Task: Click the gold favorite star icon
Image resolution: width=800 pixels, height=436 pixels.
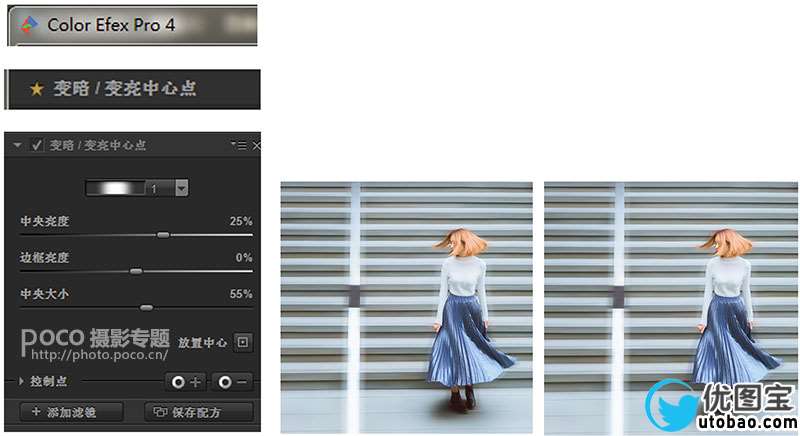Action: 36,89
